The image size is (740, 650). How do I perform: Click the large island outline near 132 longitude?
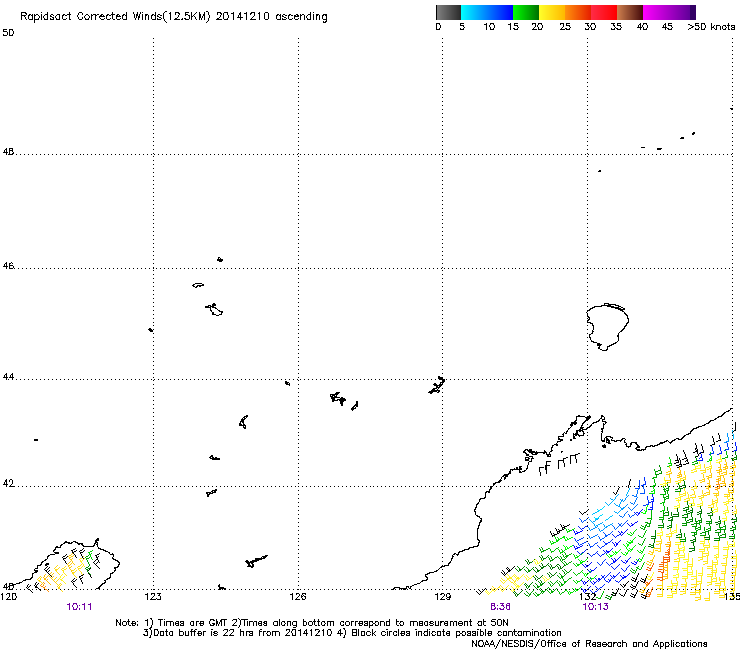[607, 327]
